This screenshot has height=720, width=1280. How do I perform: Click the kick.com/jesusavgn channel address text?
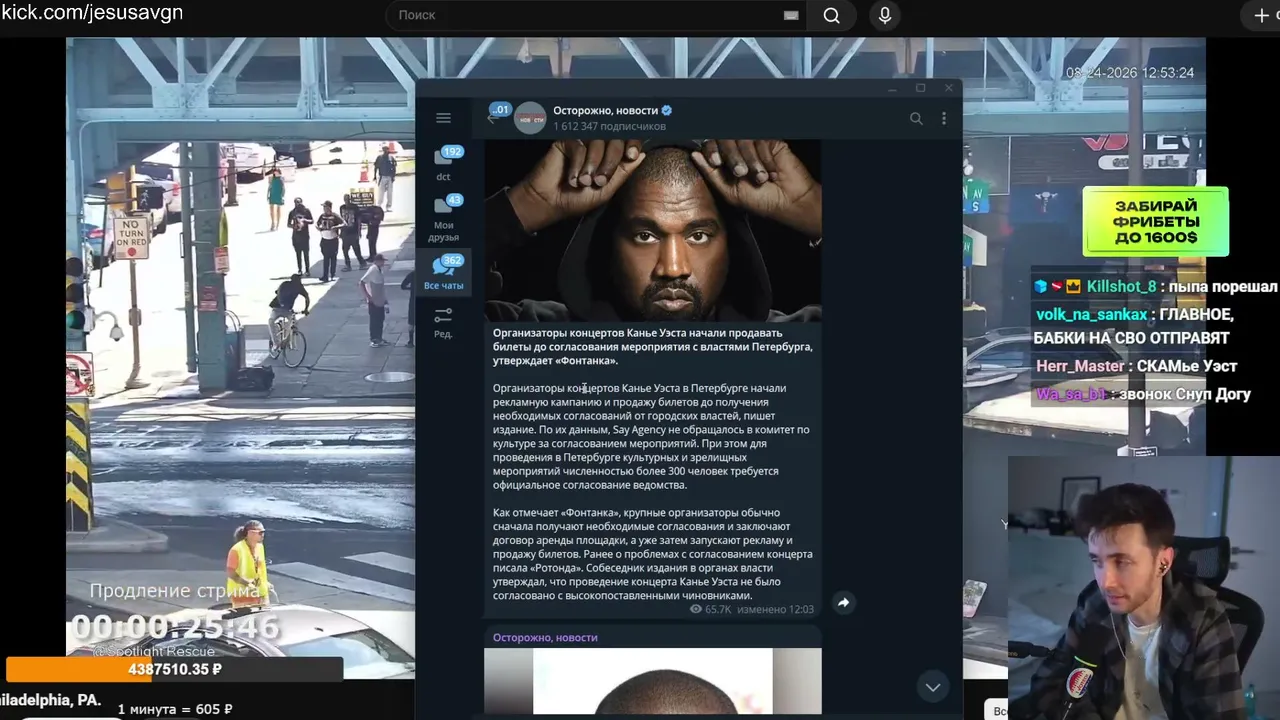pyautogui.click(x=92, y=13)
